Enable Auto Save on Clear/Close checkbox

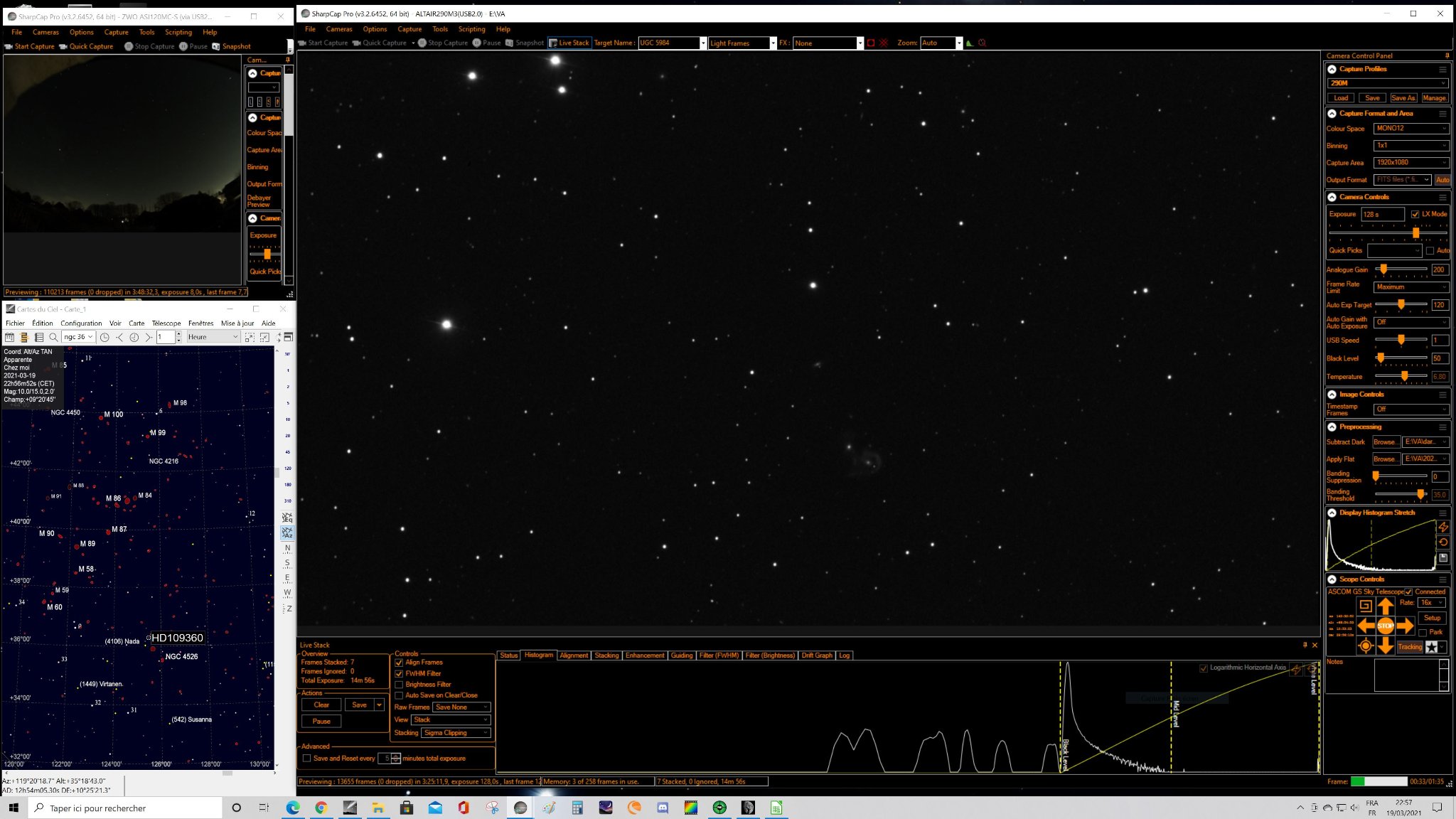[399, 695]
